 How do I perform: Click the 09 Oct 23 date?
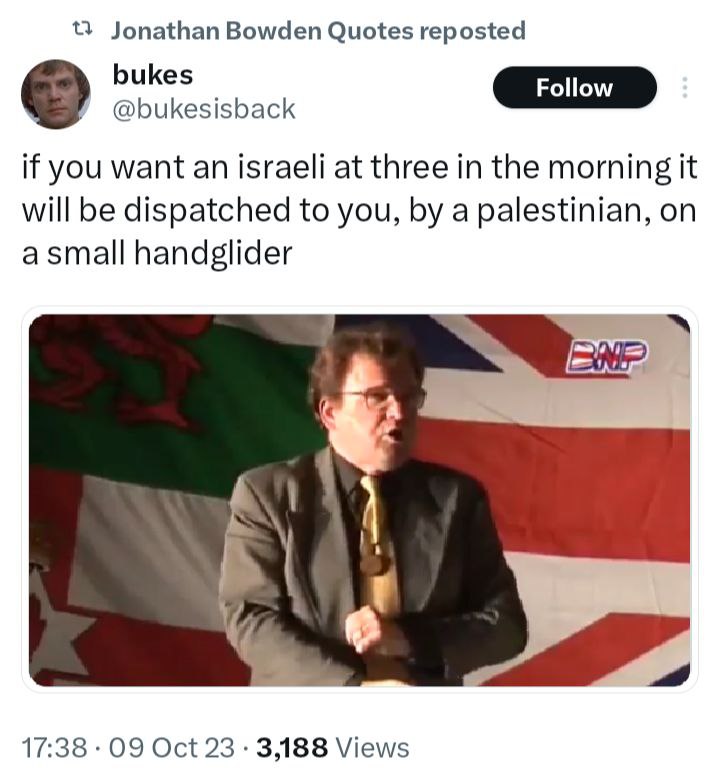click(x=171, y=747)
